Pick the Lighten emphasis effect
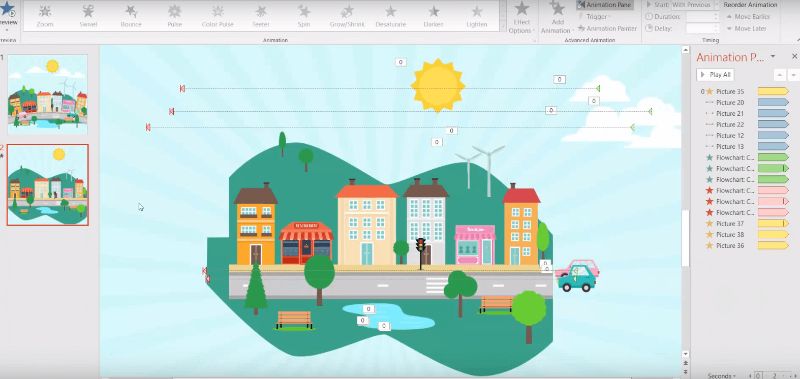The height and width of the screenshot is (379, 800). coord(477,15)
